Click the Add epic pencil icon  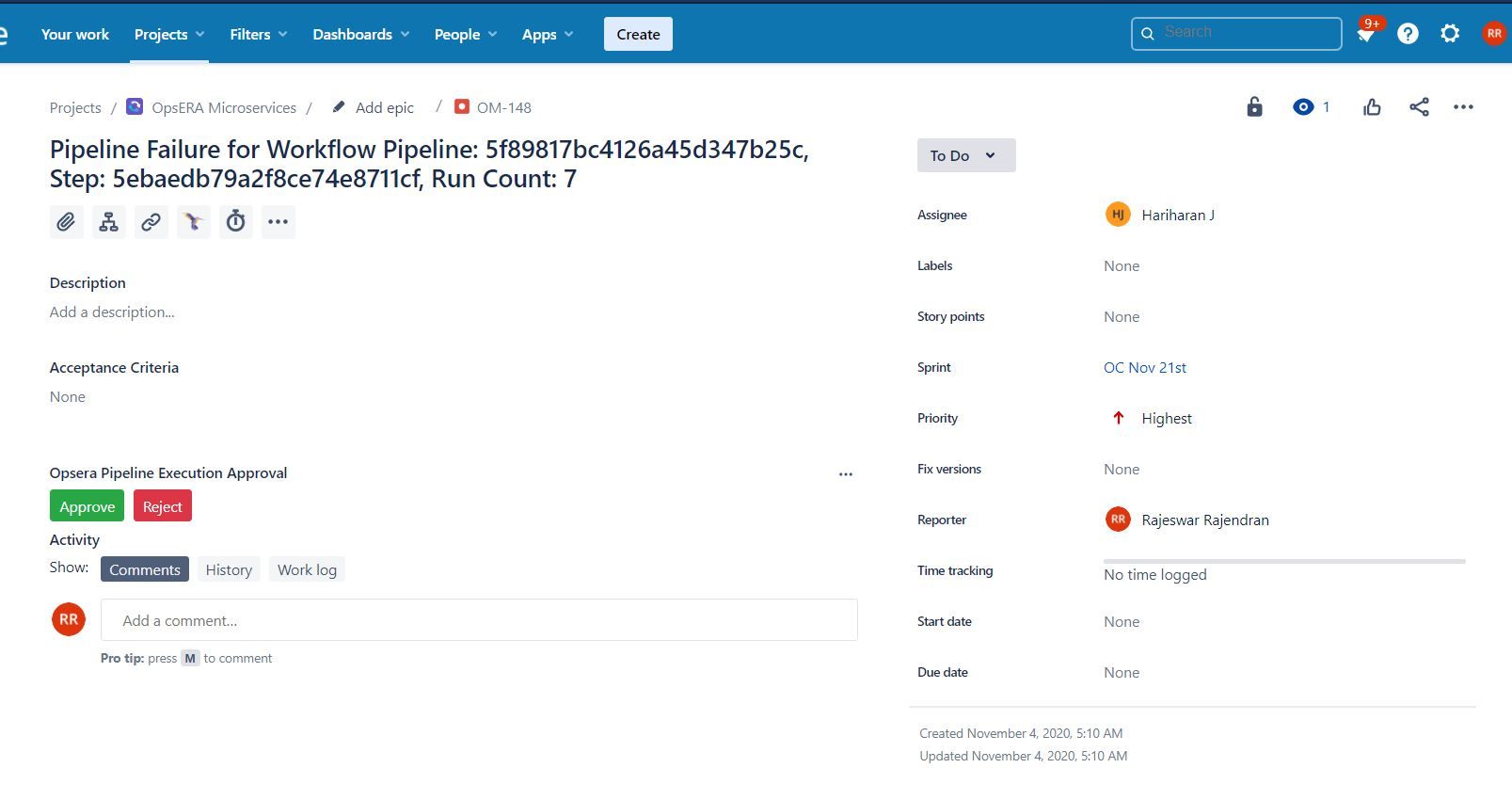click(339, 106)
